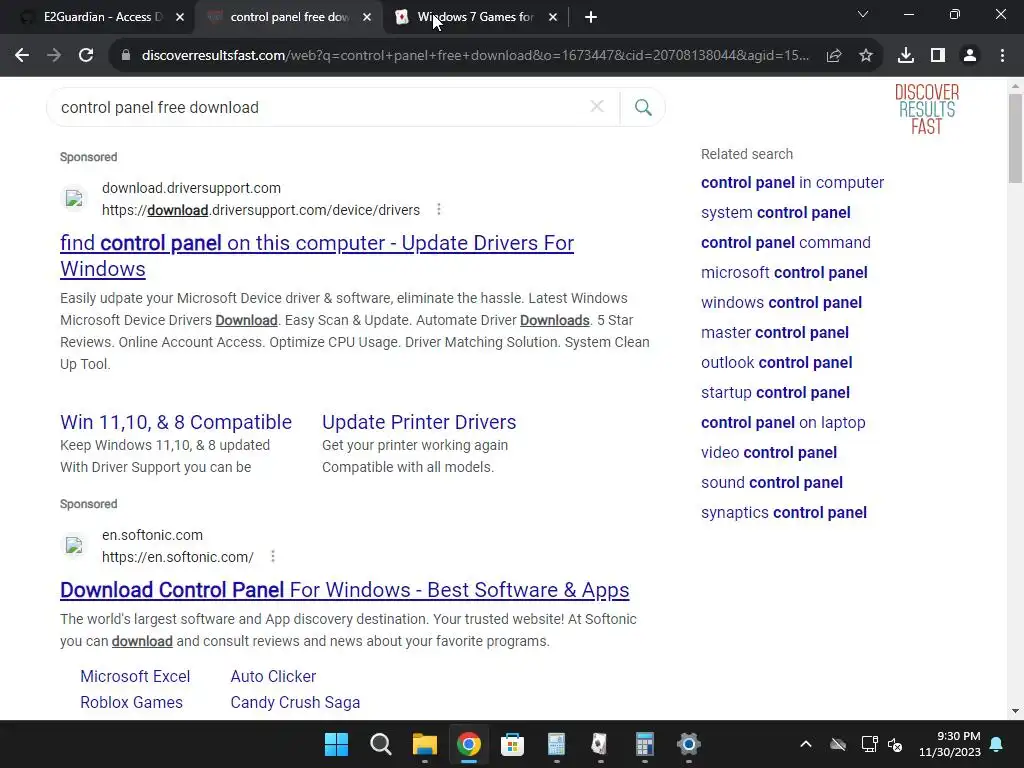Image resolution: width=1024 pixels, height=768 pixels.
Task: Open File Explorer from taskbar
Action: coord(424,744)
